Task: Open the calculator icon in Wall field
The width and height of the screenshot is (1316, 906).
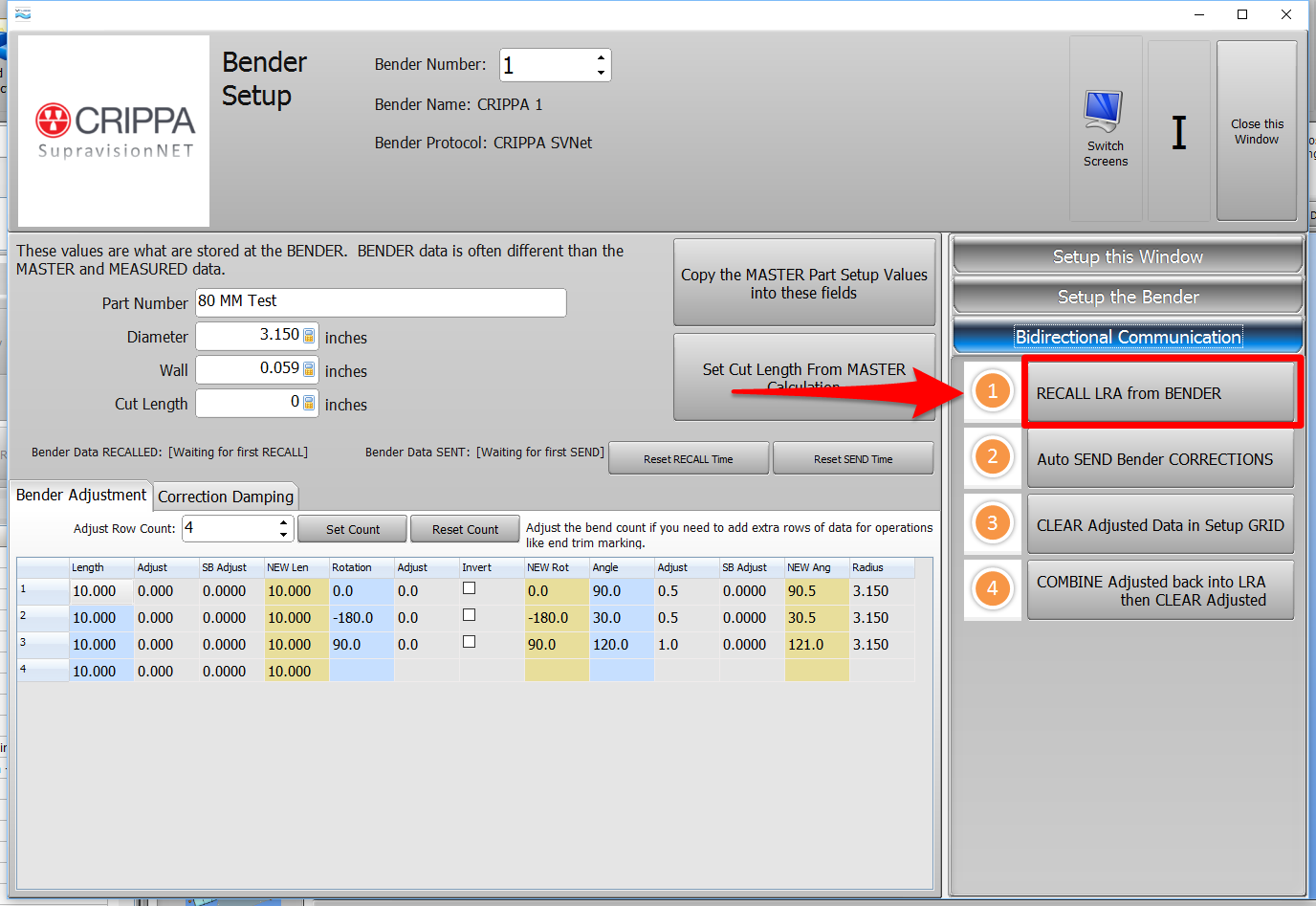Action: (309, 369)
